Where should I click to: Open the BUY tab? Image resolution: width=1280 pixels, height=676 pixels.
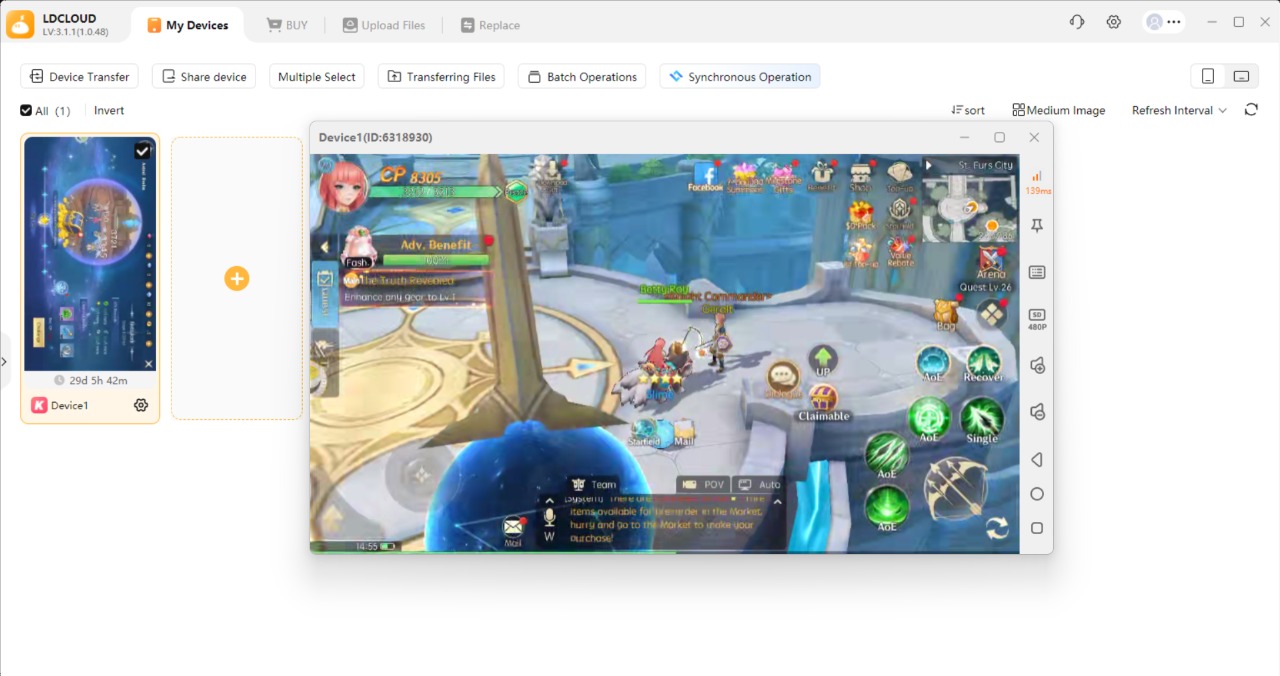point(287,25)
